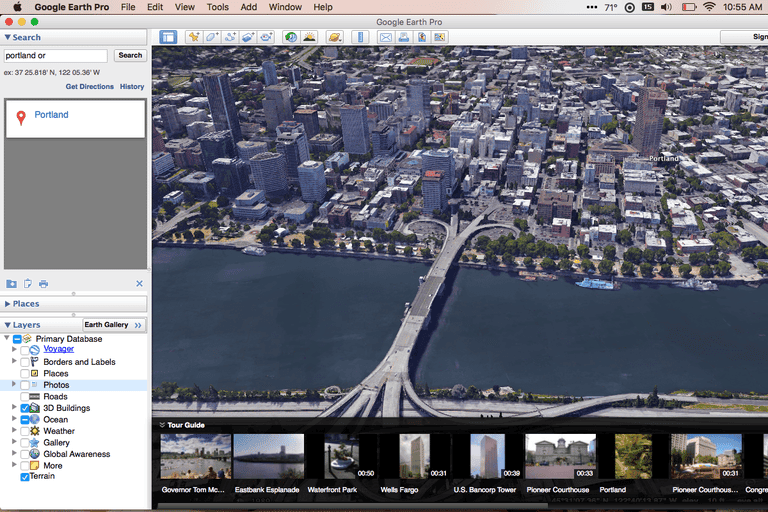Play the Eastbank Esplanade tour thumbnail
768x512 pixels.
[268, 456]
